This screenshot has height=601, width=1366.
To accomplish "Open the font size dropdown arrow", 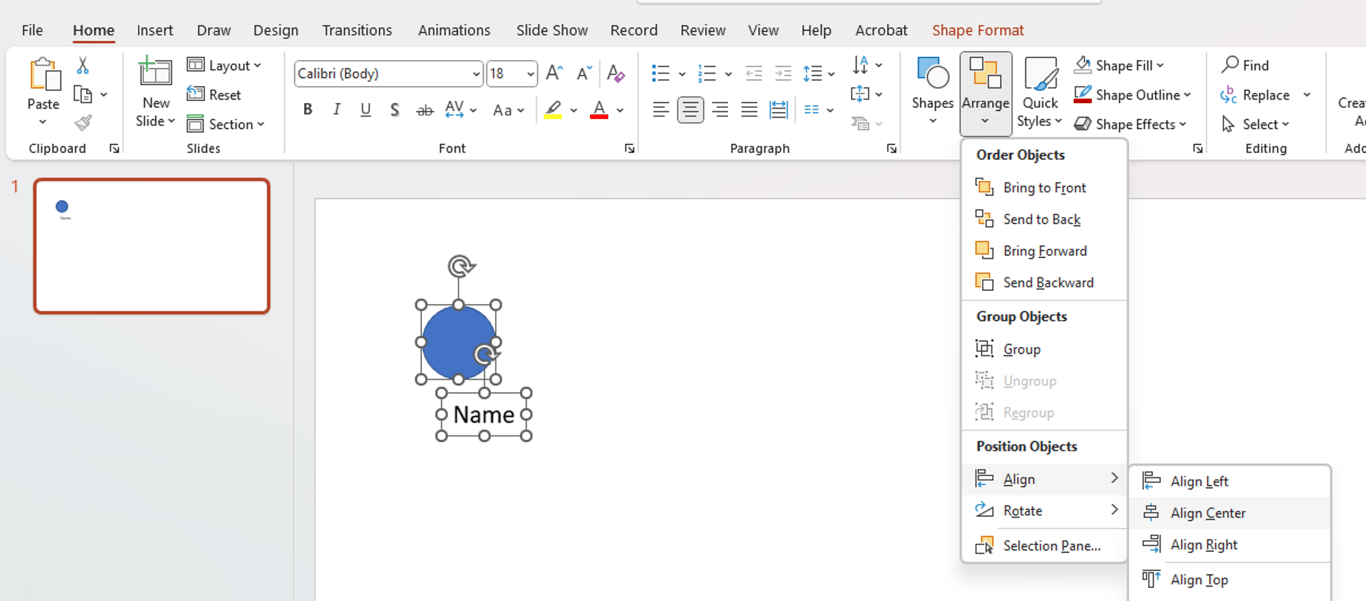I will pos(530,74).
